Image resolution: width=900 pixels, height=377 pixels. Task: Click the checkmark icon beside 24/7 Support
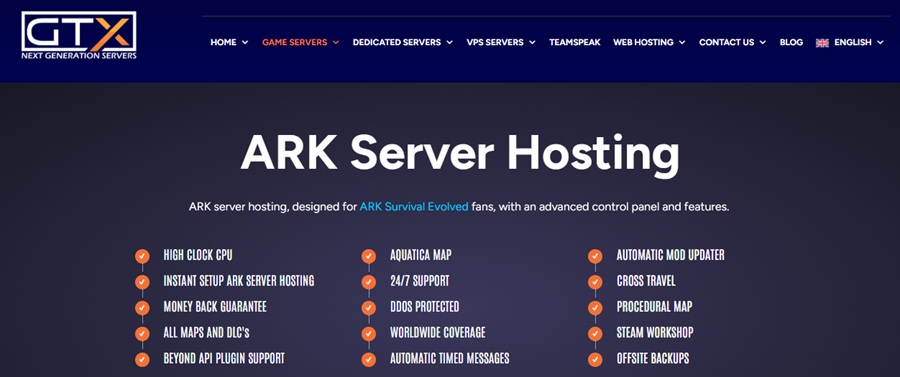point(368,282)
